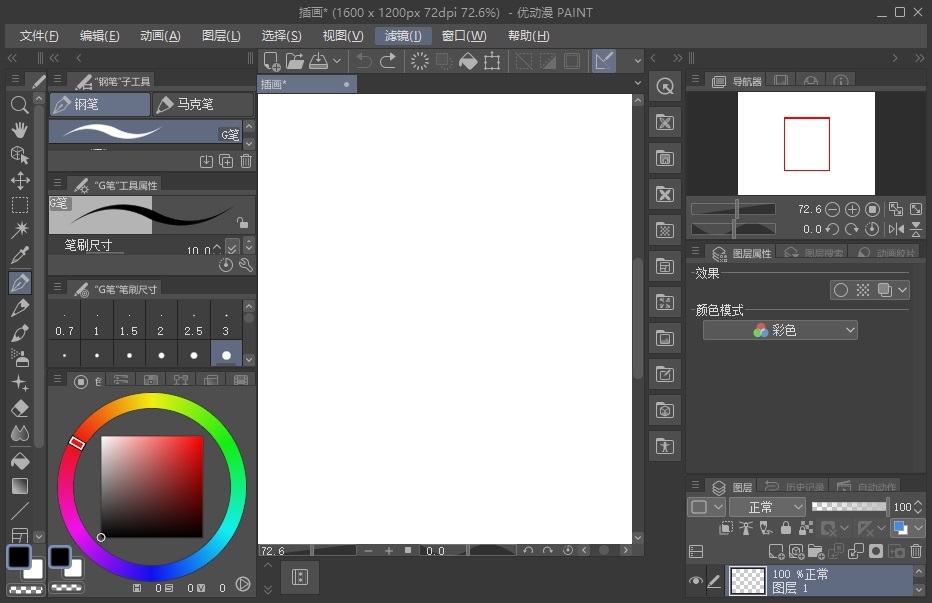The width and height of the screenshot is (932, 603).
Task: Switch to the 马克笔 sub-tool tab
Action: pyautogui.click(x=196, y=104)
